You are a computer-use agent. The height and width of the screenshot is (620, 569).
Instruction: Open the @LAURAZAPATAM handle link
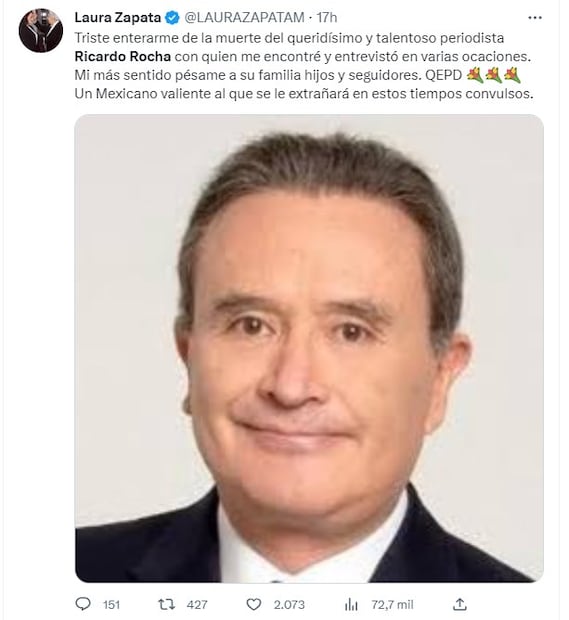(x=244, y=17)
